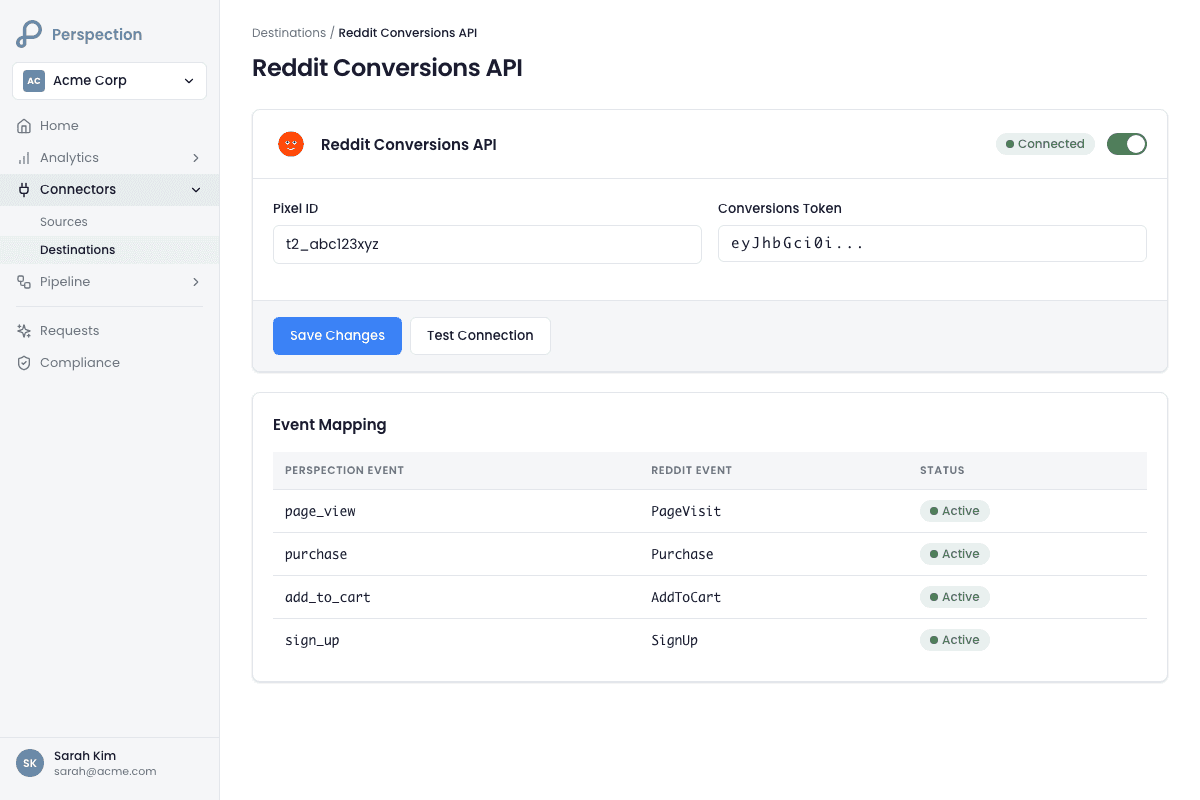The width and height of the screenshot is (1200, 800).
Task: Expand the Analytics chevron
Action: coord(196,158)
